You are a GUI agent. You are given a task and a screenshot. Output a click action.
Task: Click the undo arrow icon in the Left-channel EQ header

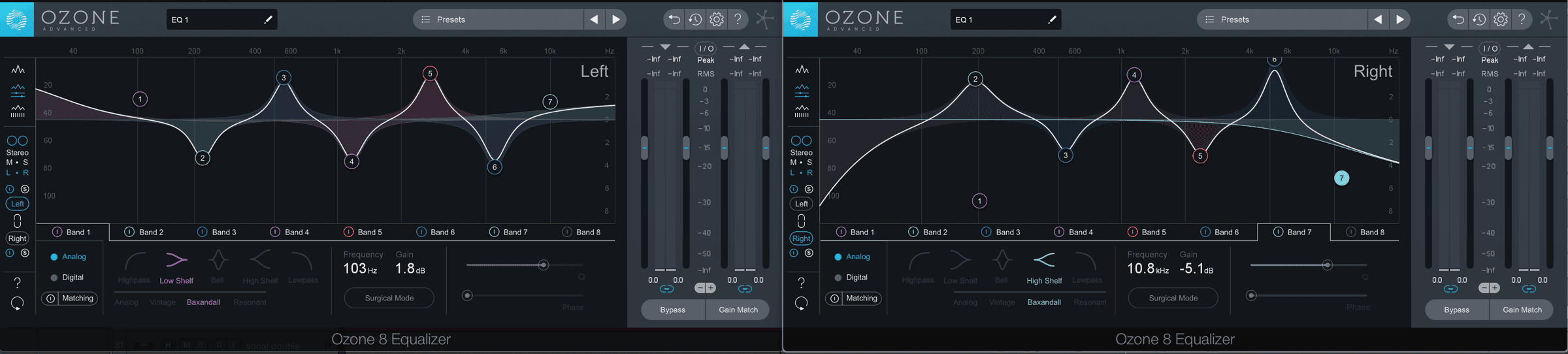674,20
